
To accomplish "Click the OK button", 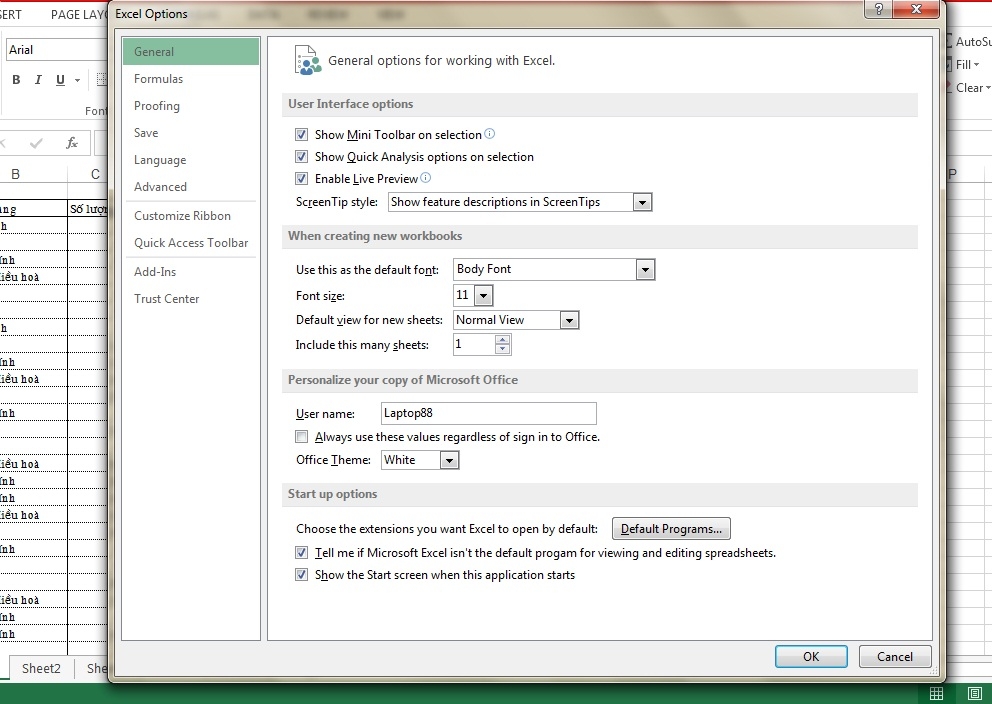I will pos(811,657).
